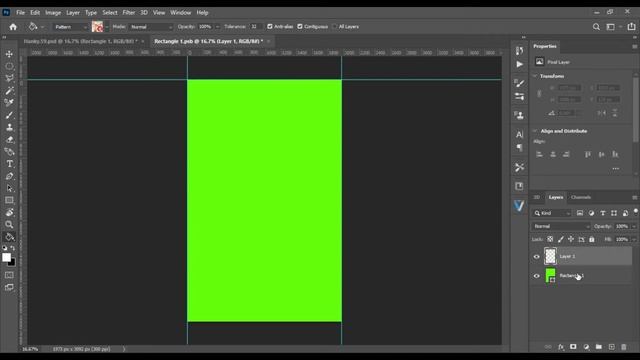Select the Horizontal Type tool
The width and height of the screenshot is (640, 360).
tap(9, 164)
